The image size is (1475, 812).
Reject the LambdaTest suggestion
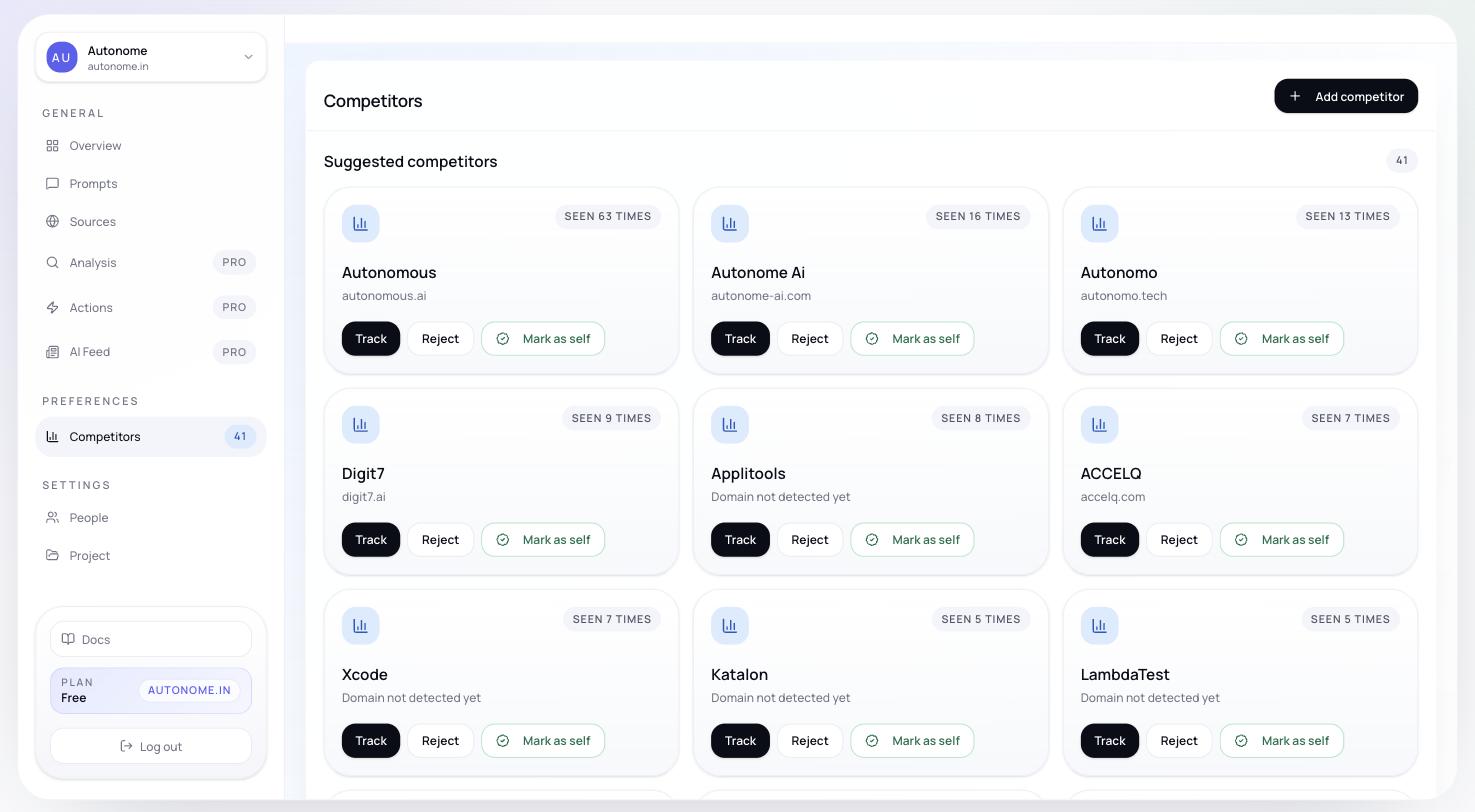(1179, 741)
